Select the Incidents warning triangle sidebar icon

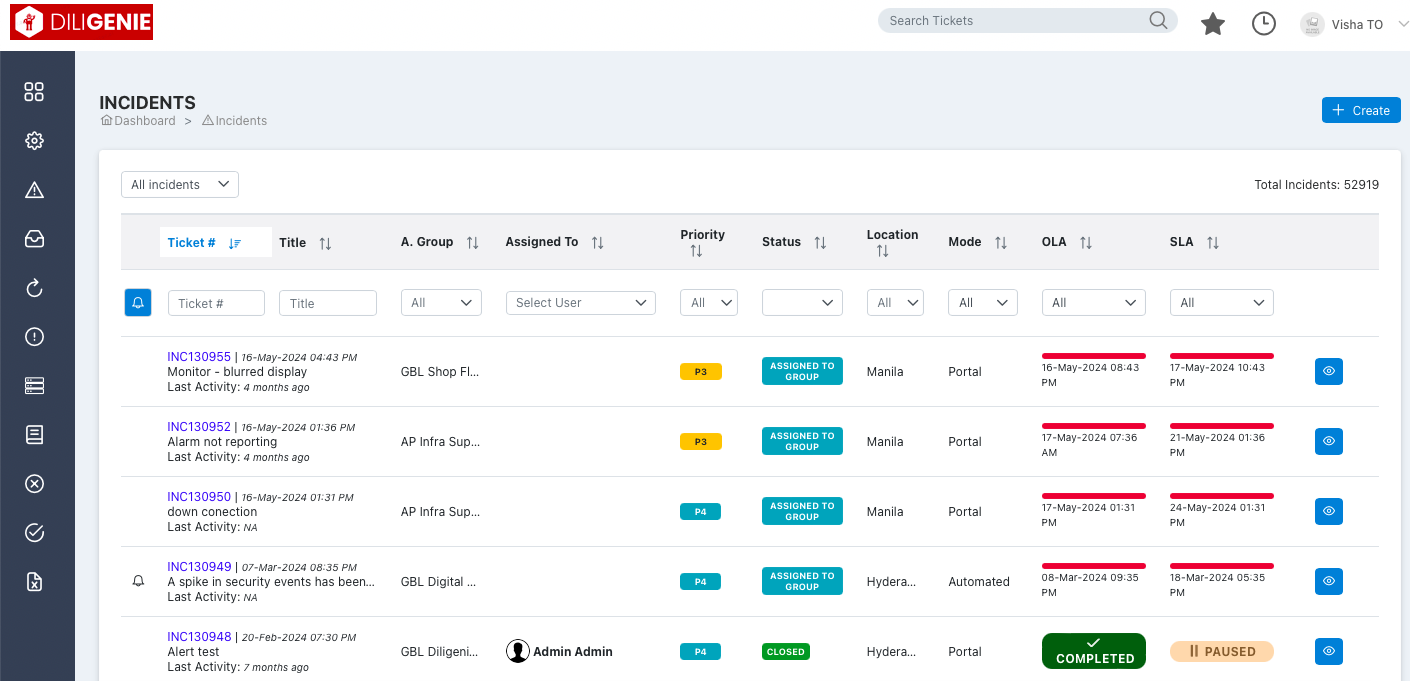pos(35,189)
